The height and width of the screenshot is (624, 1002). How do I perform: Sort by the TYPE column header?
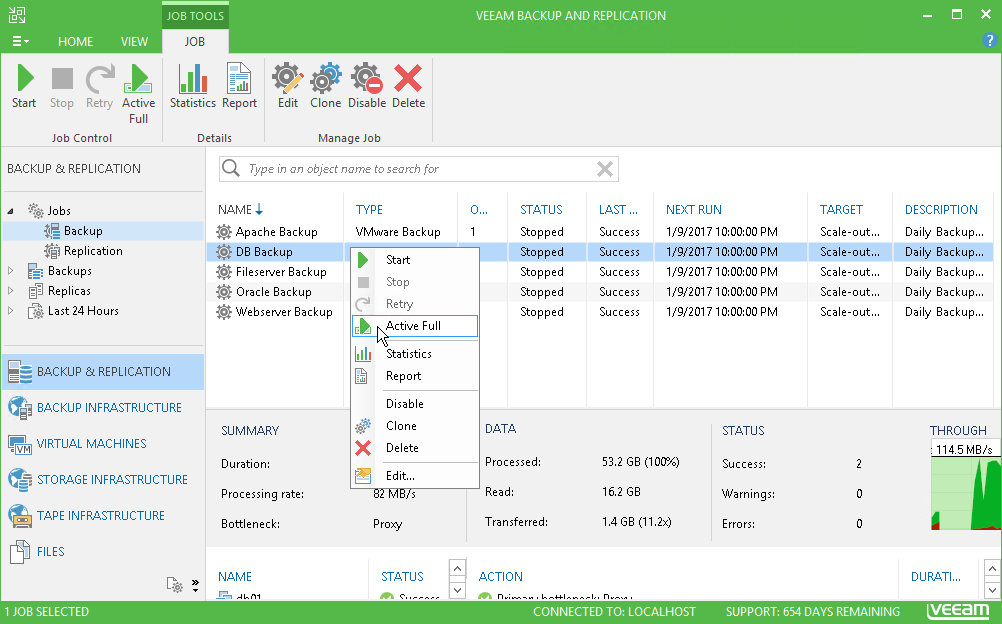coord(369,210)
